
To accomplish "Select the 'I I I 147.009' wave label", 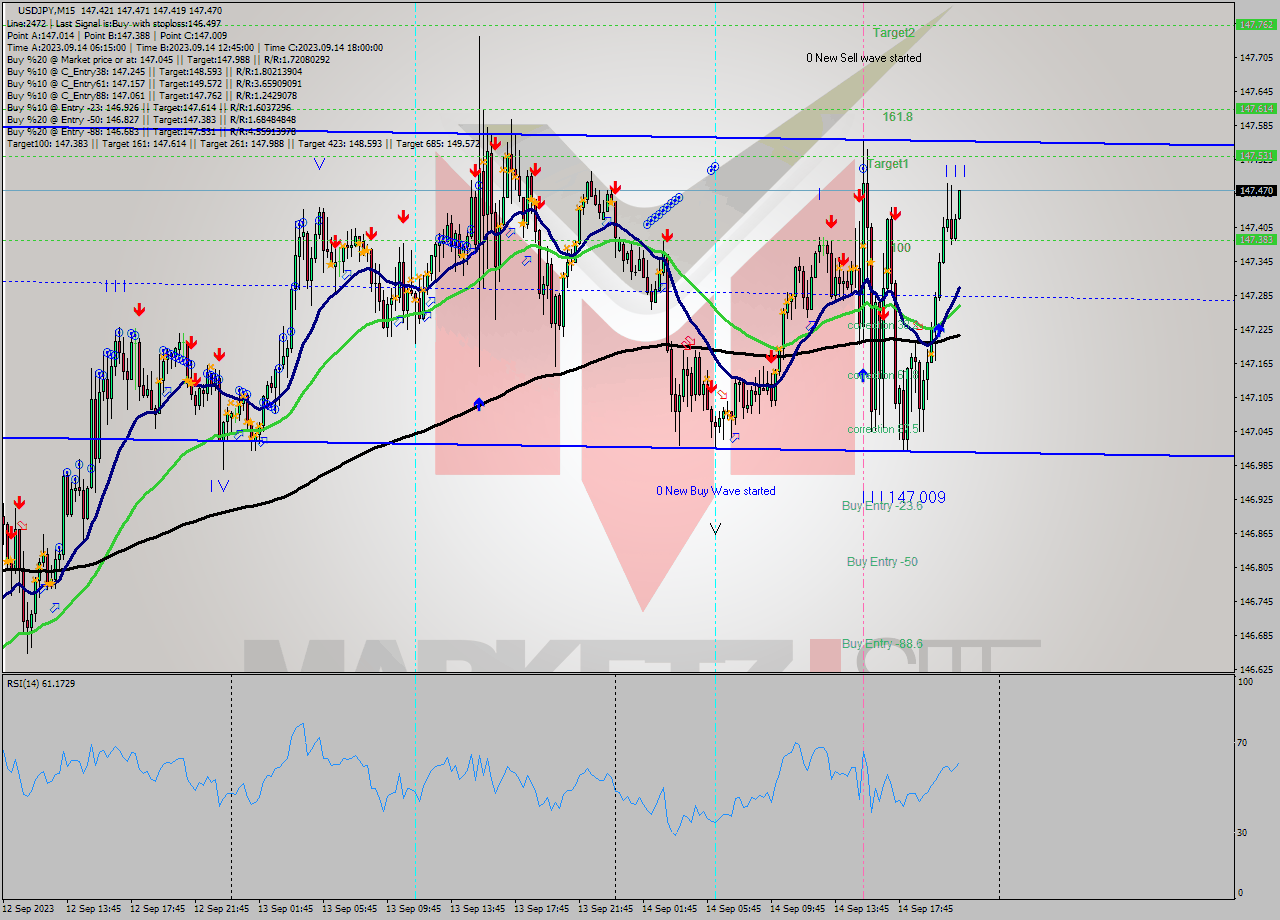I will [x=906, y=497].
